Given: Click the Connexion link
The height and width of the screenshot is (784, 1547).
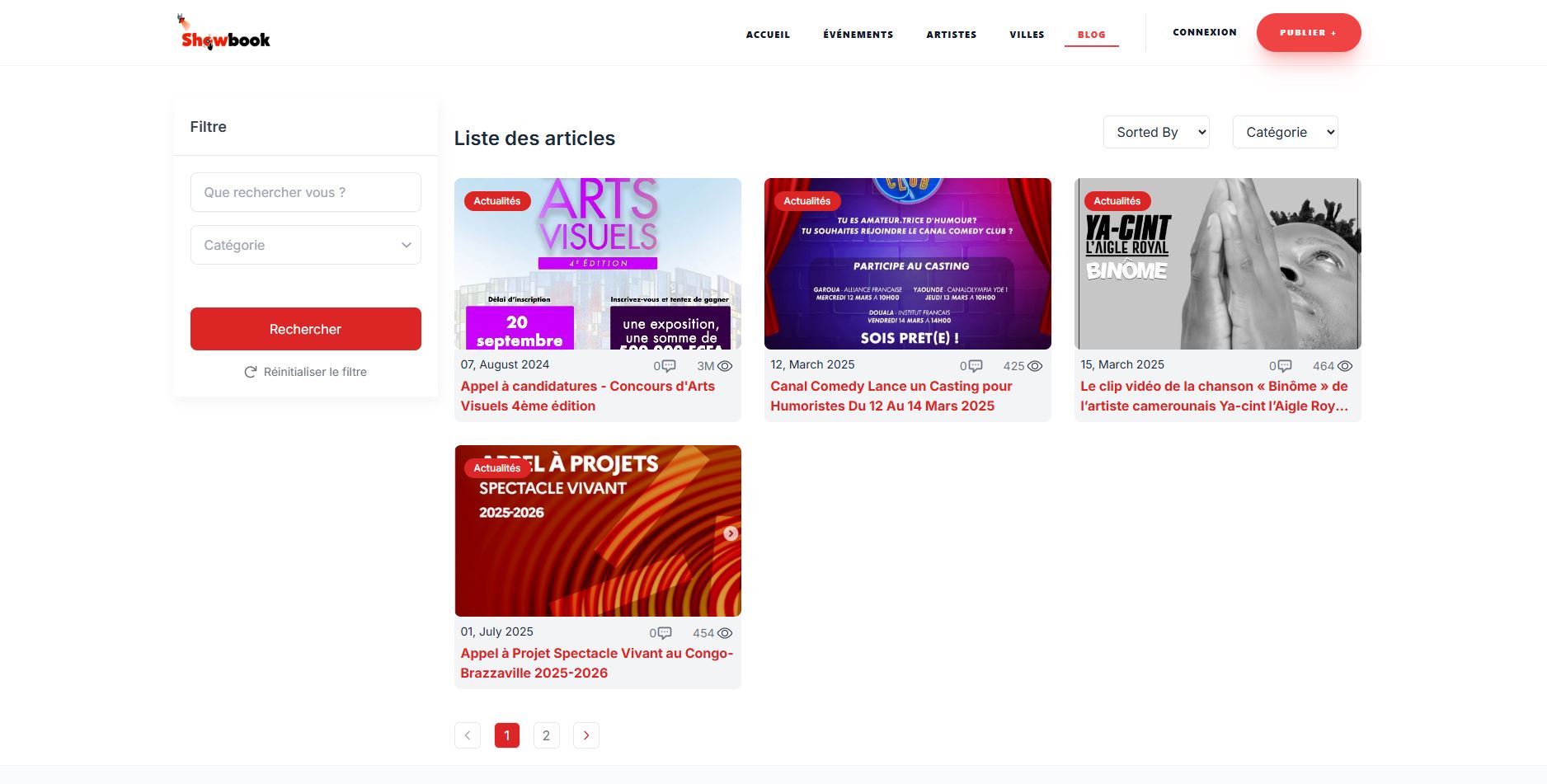Looking at the screenshot, I should [x=1205, y=32].
